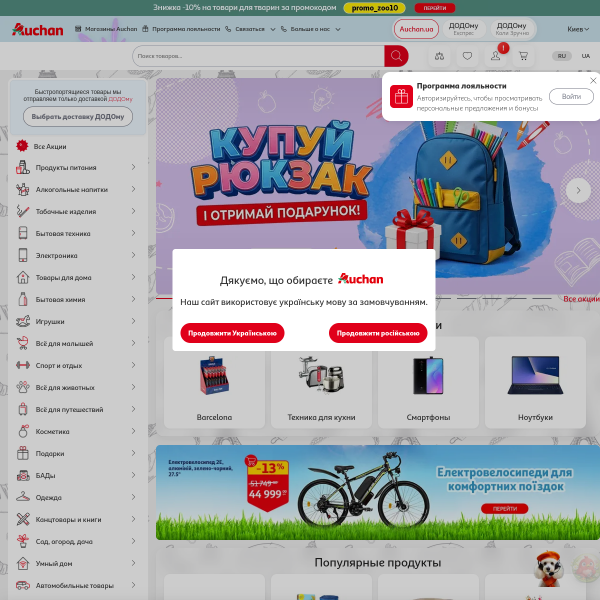Select the ДОДОму Експрес delivery option
This screenshot has width=600, height=600.
pyautogui.click(x=464, y=29)
